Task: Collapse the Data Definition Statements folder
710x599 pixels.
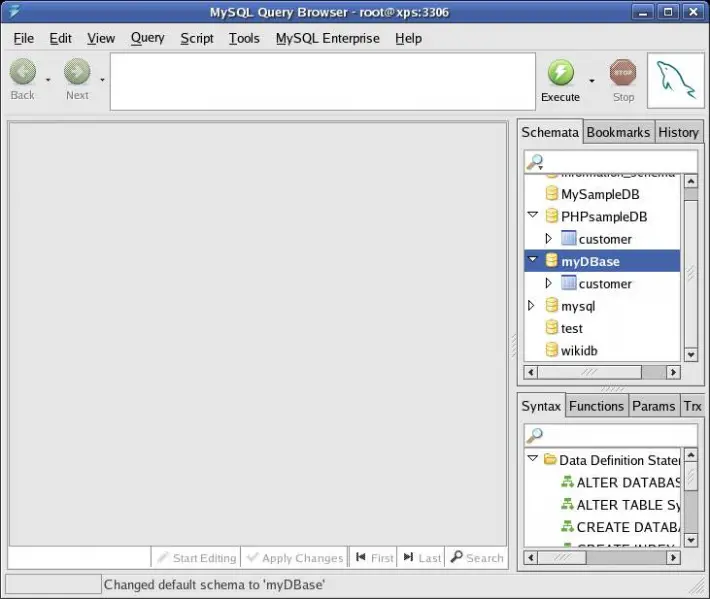Action: point(532,460)
